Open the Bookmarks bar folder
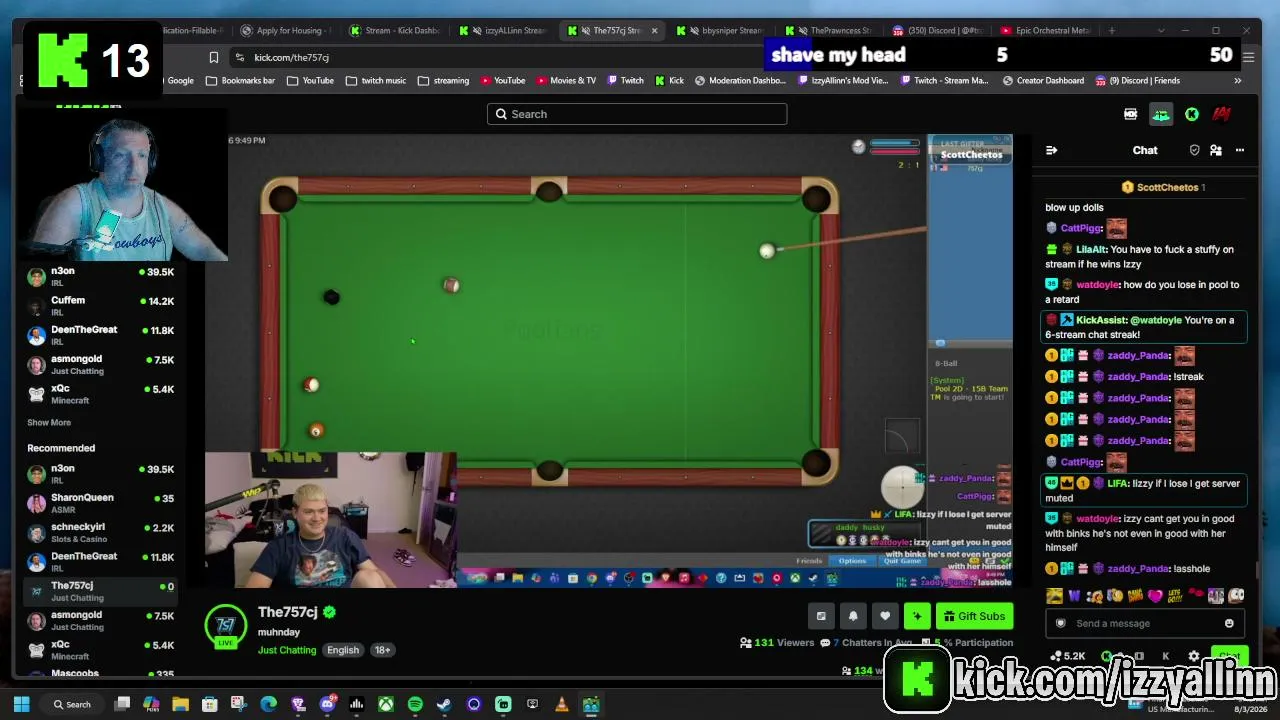 coord(240,81)
